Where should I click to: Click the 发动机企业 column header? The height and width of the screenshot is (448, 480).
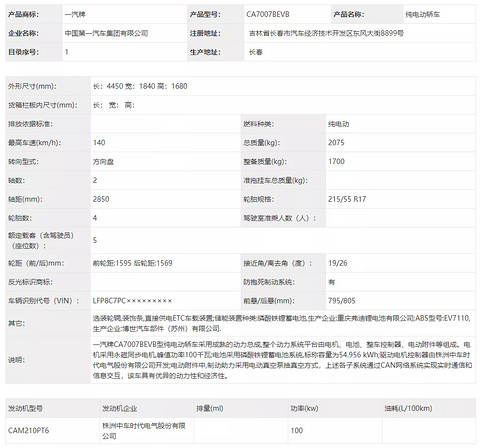coord(119,408)
